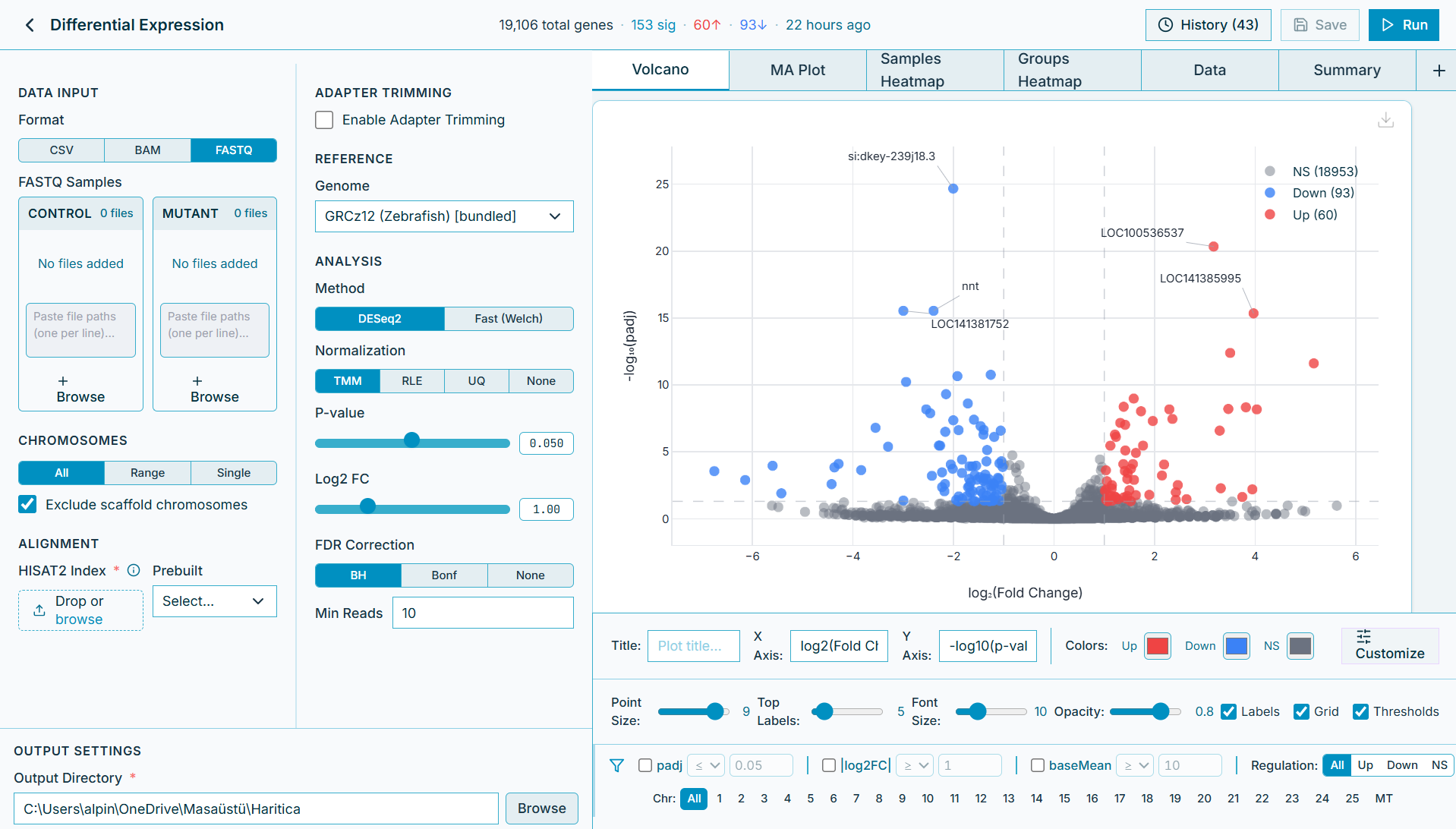Click Browse beside Output Directory

pos(541,809)
